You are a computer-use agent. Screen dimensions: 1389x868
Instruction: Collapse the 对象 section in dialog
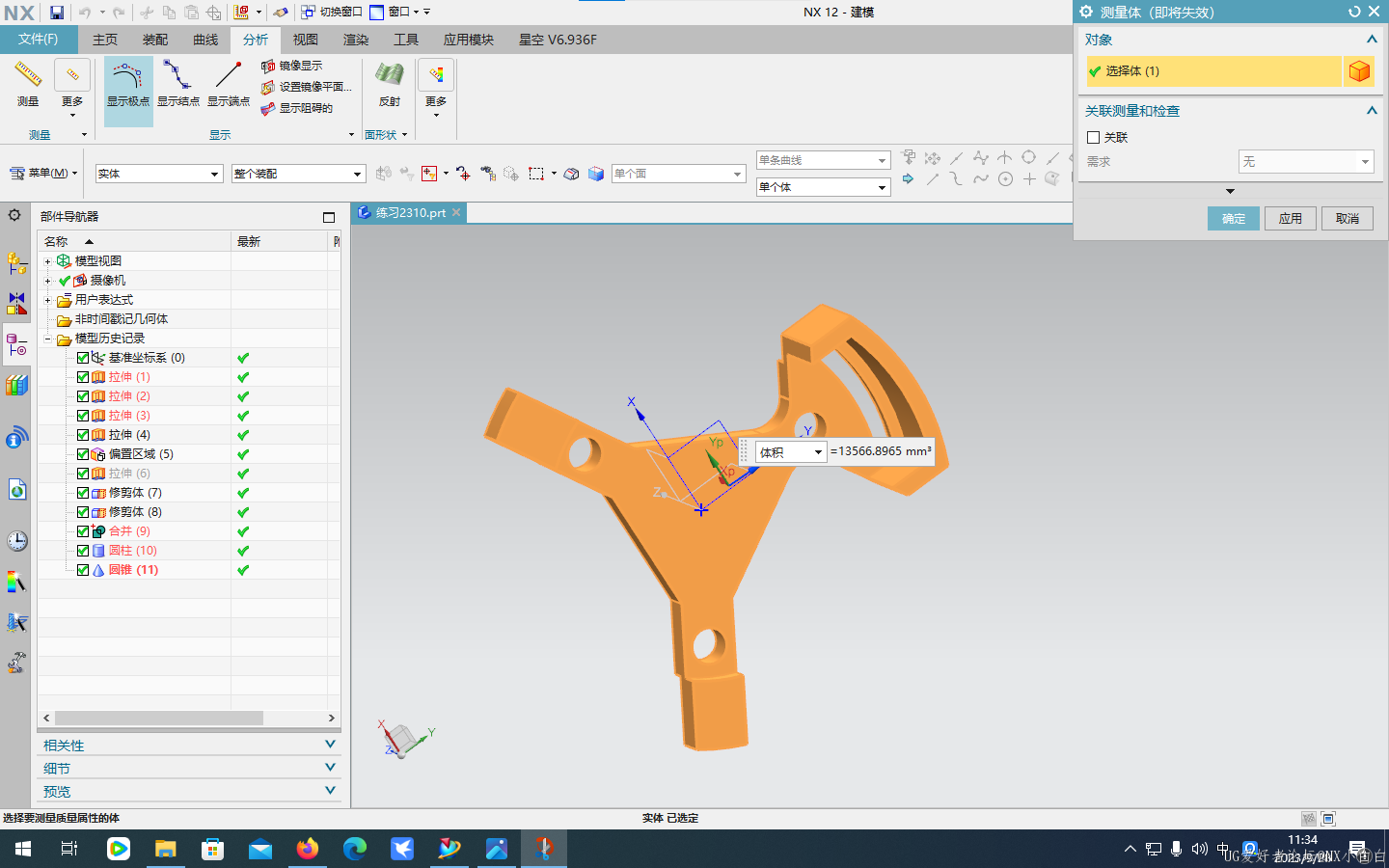1372,40
